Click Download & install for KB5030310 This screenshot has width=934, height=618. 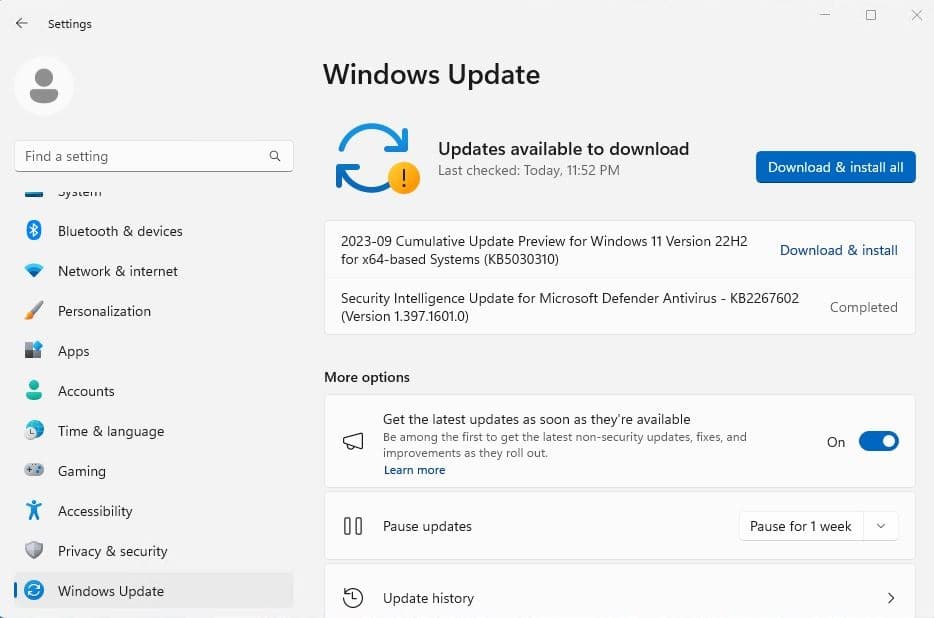point(838,250)
